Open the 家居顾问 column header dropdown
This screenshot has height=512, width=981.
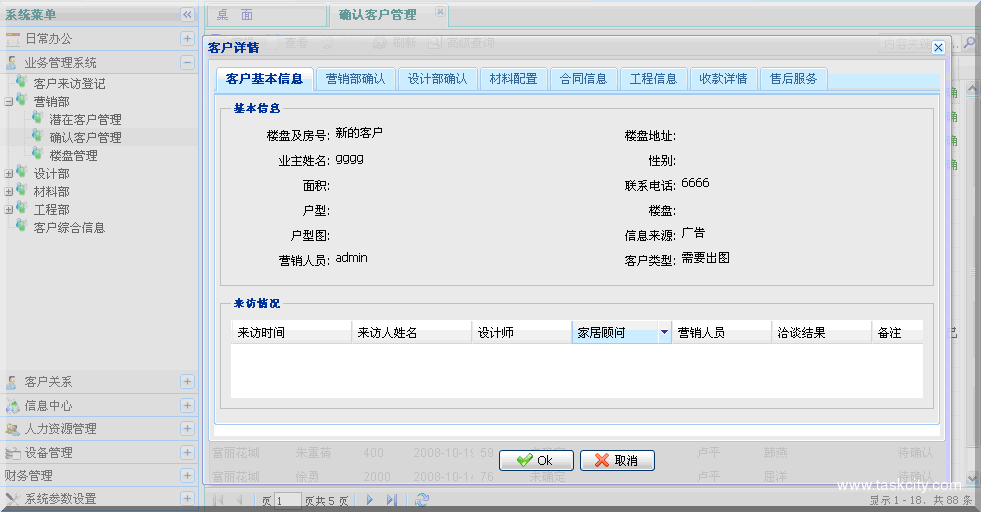pos(664,333)
